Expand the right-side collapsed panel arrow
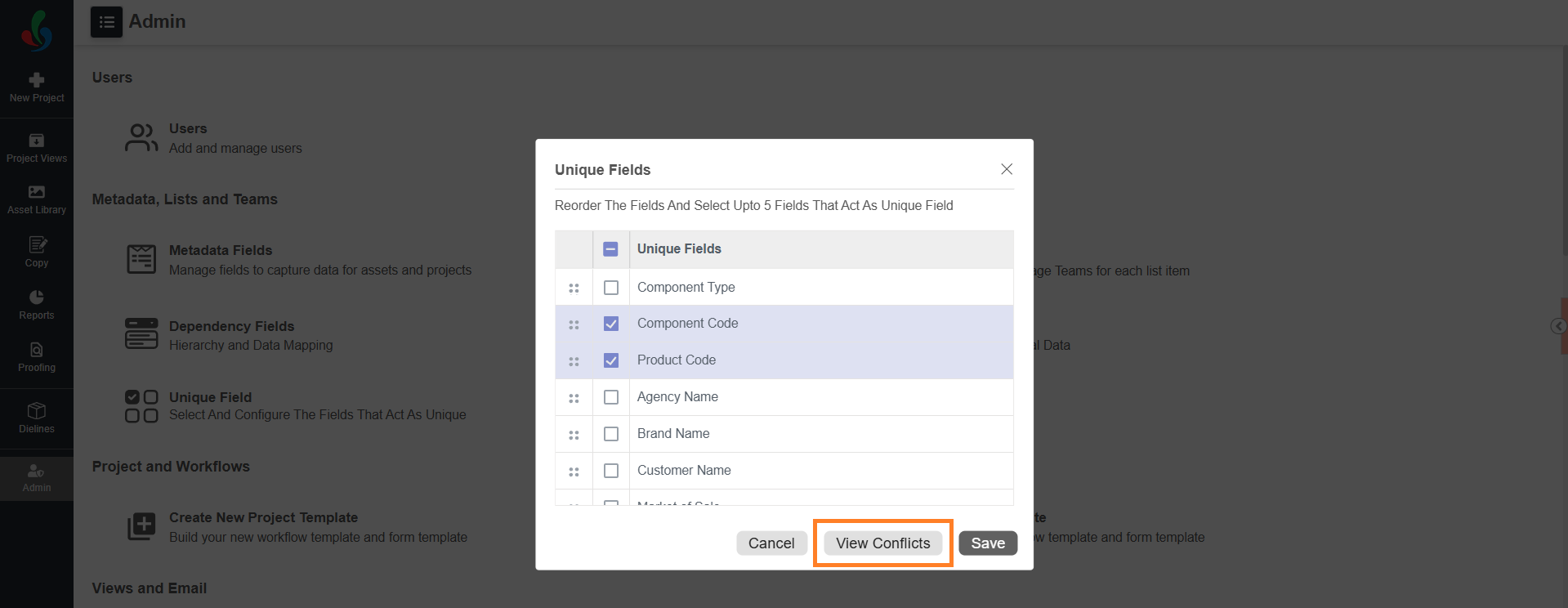1568x608 pixels. pos(1558,326)
